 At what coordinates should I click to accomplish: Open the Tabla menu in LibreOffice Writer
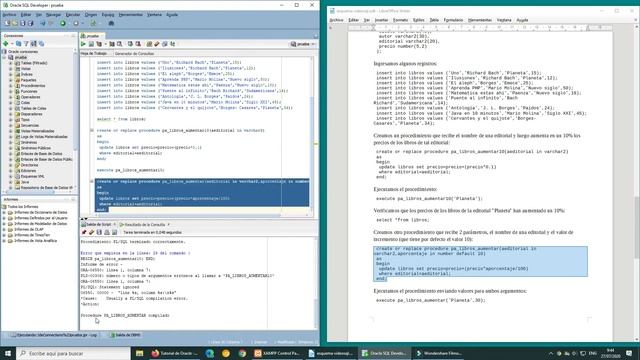tap(434, 20)
